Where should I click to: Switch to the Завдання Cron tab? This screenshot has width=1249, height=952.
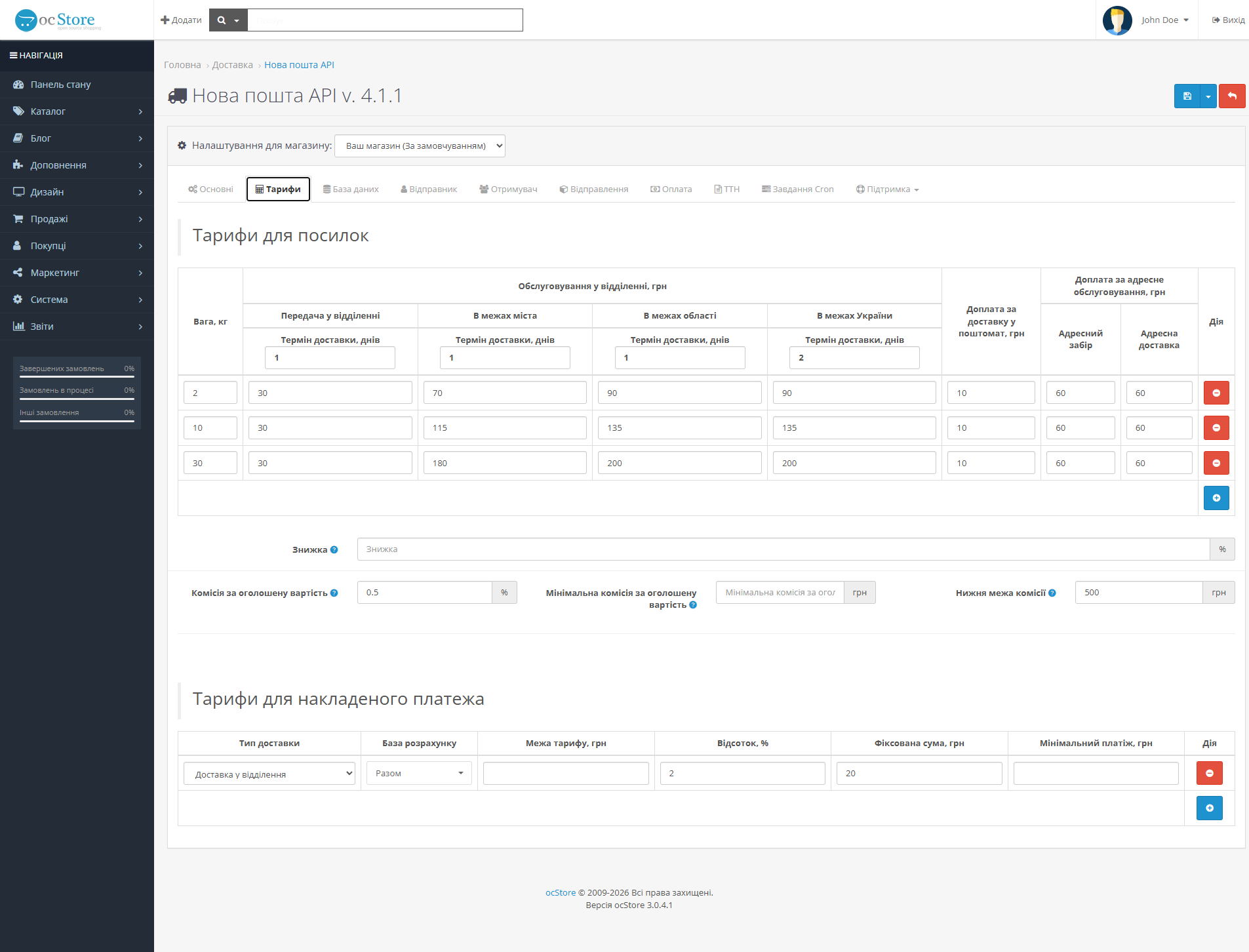tap(798, 189)
